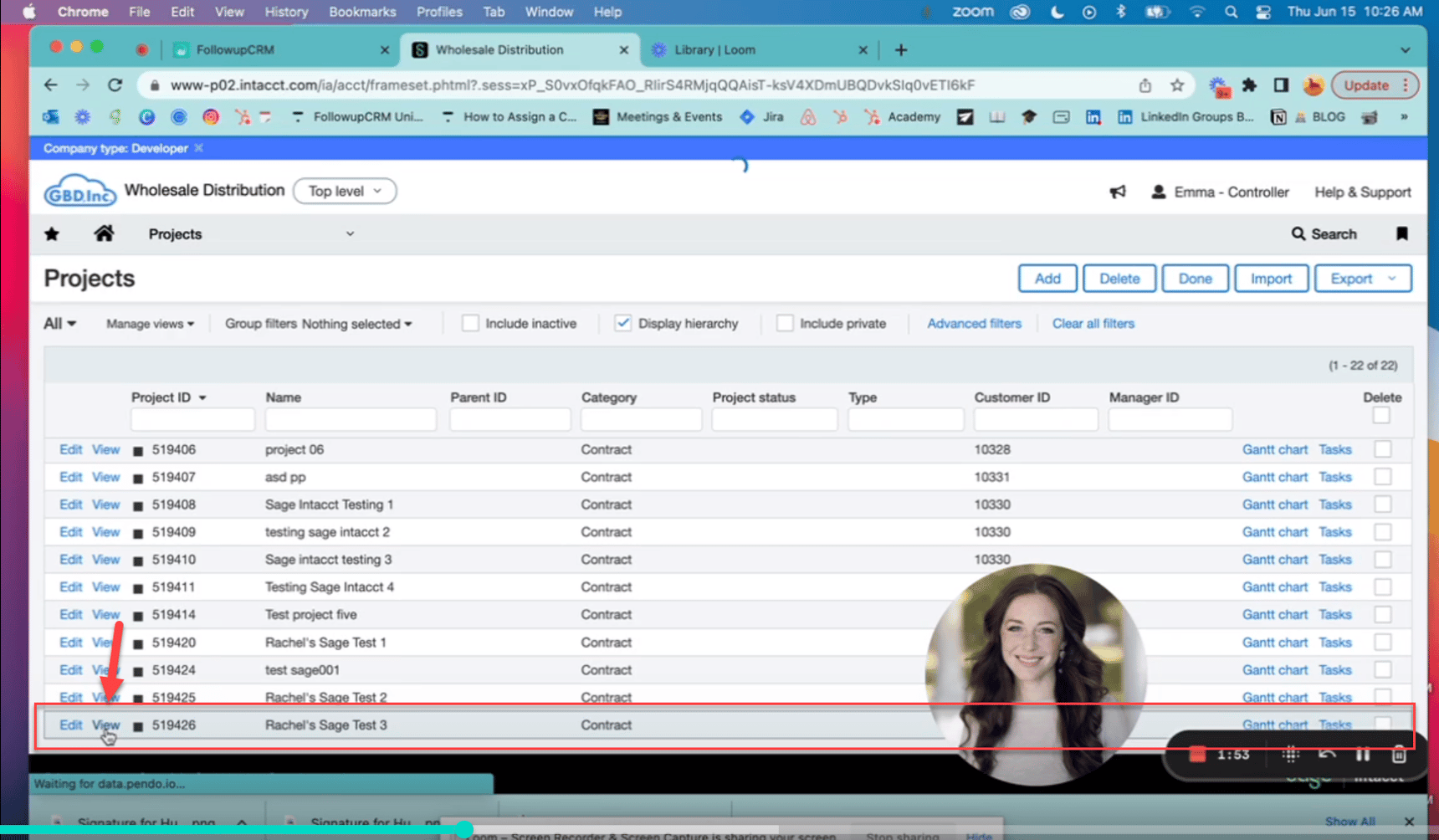Screen dimensions: 1439x840
Task: Delete the Loom recording via trash icon
Action: (1400, 754)
